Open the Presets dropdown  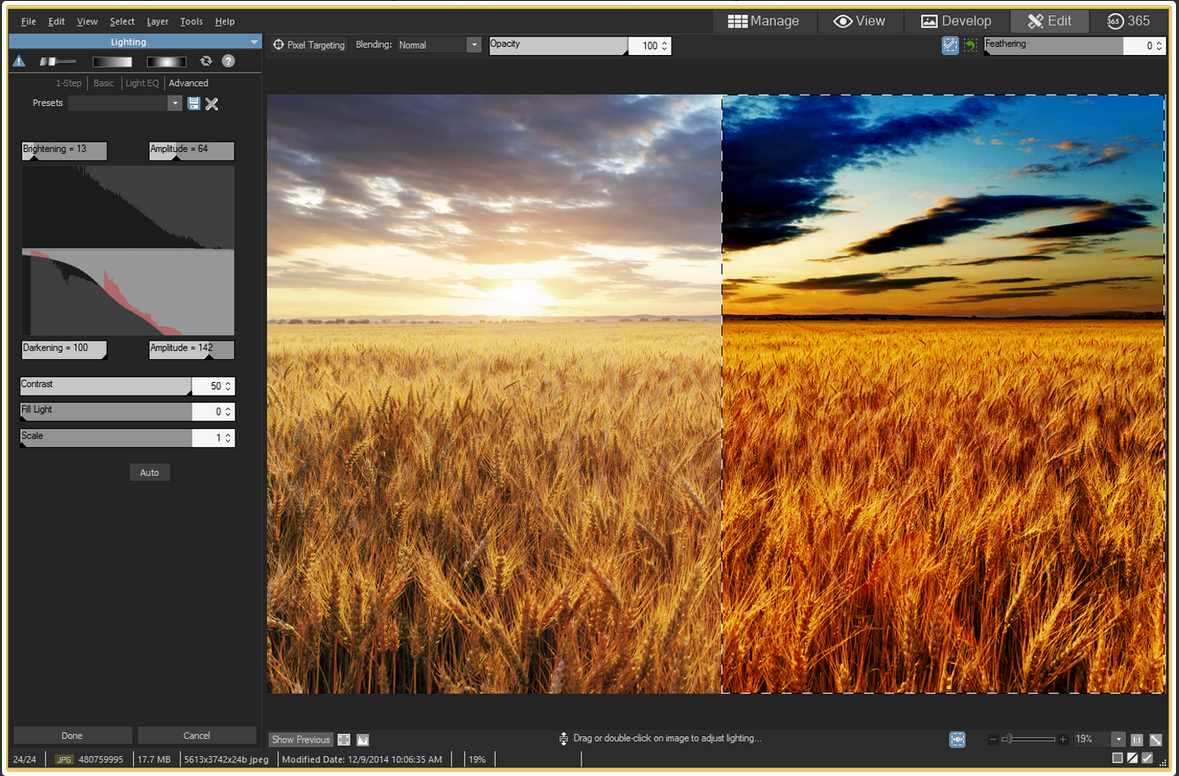tap(175, 103)
